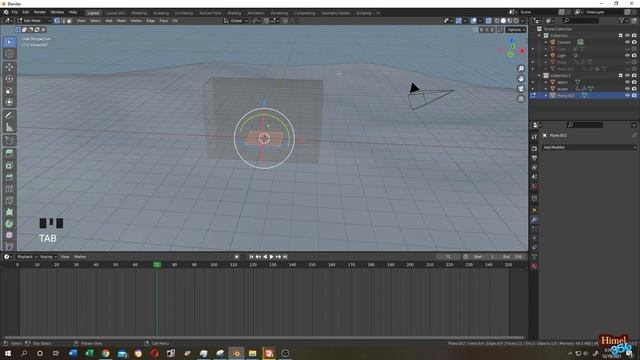
Task: Open the Playback dropdown in timeline
Action: click(27, 257)
